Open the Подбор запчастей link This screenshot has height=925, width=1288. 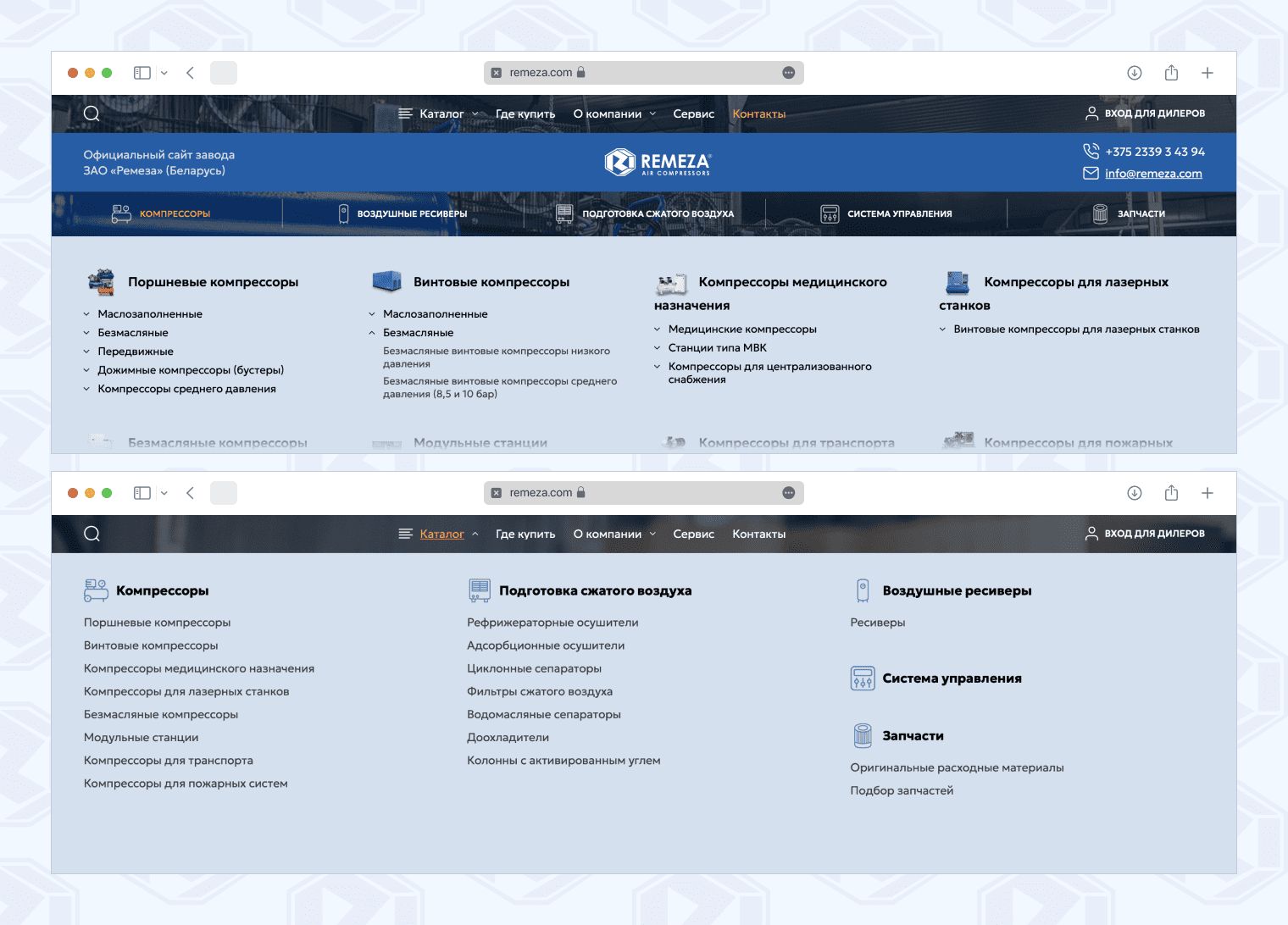tap(902, 790)
